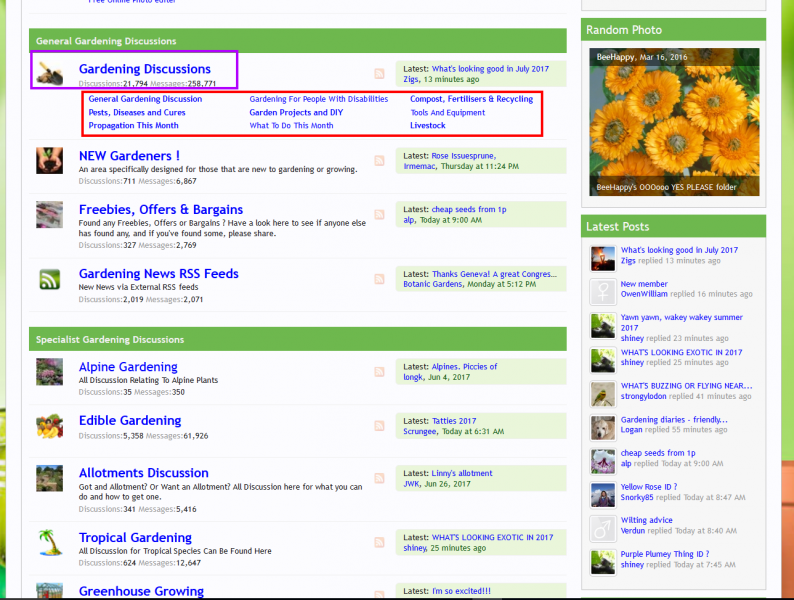
Task: Click RSS icon beside NEW Gardeners forum
Action: tap(380, 161)
